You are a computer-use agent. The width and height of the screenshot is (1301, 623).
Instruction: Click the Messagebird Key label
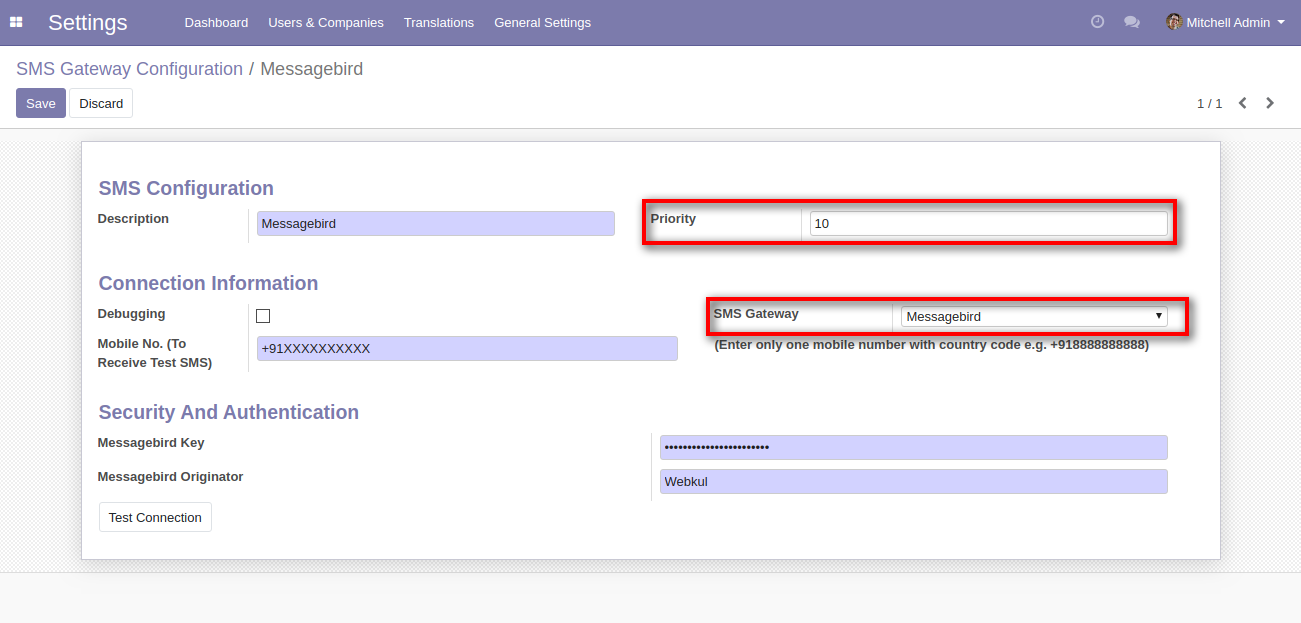tap(151, 443)
